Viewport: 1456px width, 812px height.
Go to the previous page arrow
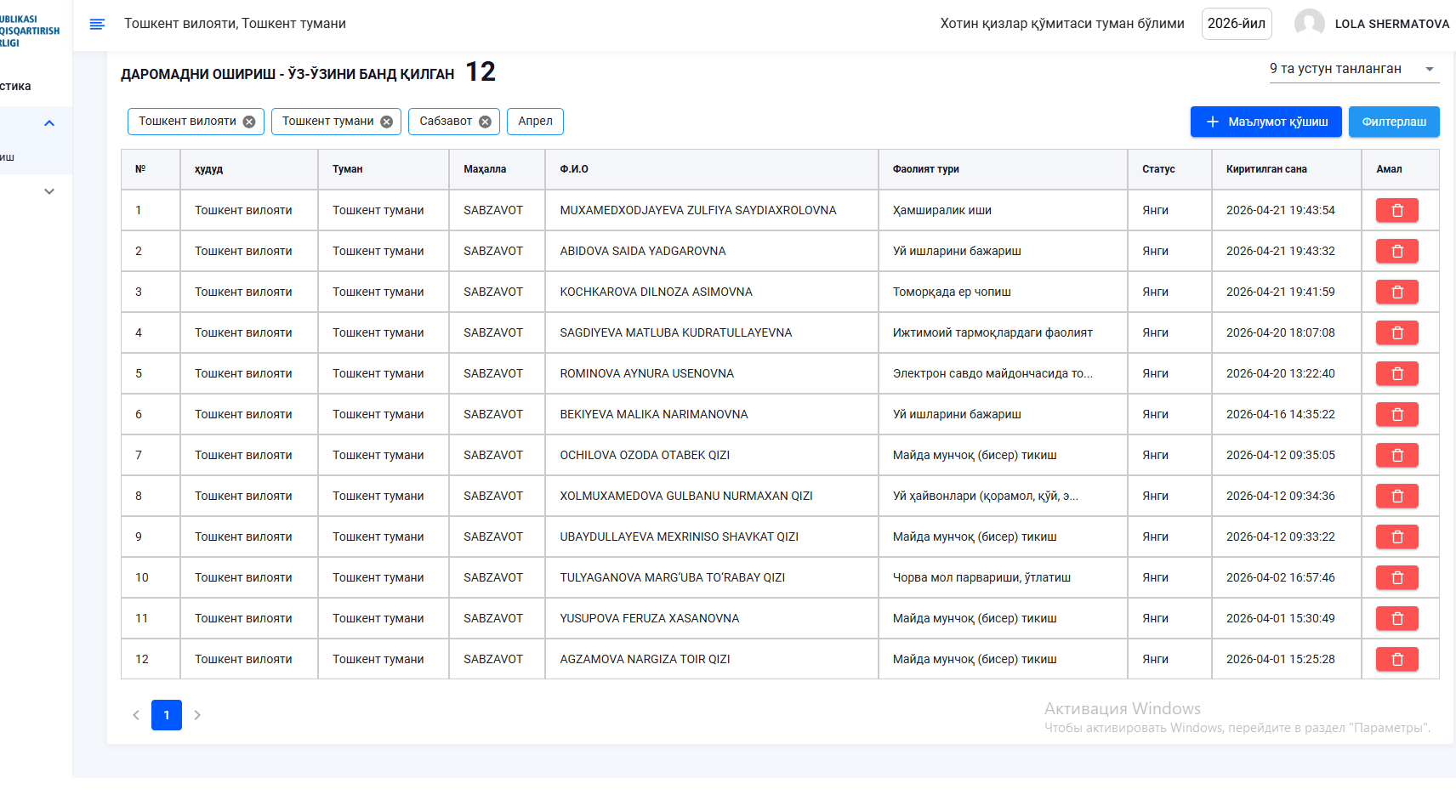[x=136, y=715]
